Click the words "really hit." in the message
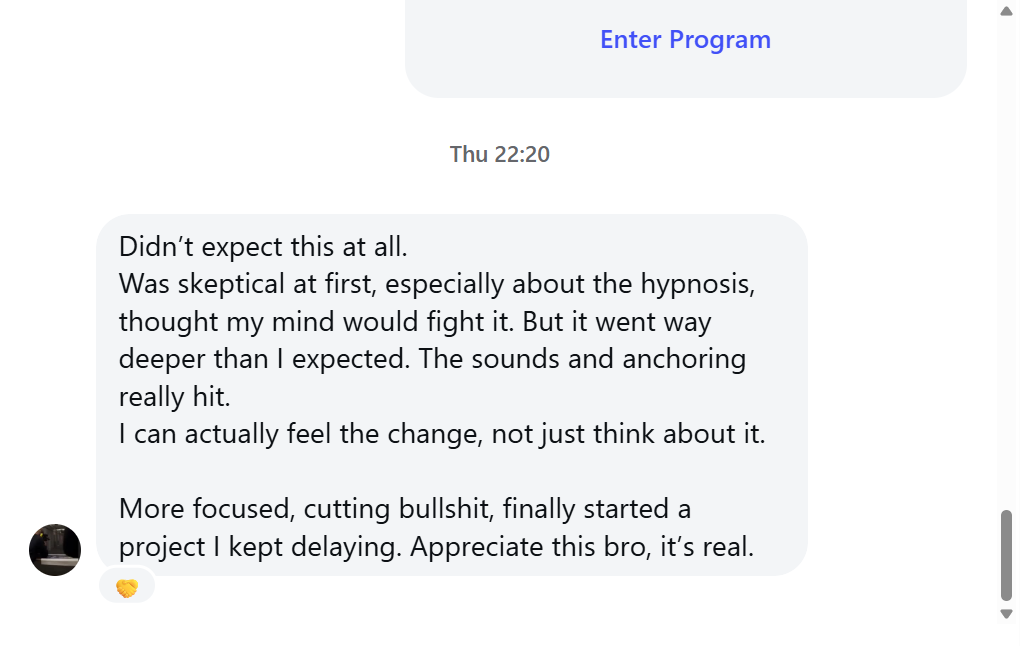The image size is (1020, 646). coord(175,397)
